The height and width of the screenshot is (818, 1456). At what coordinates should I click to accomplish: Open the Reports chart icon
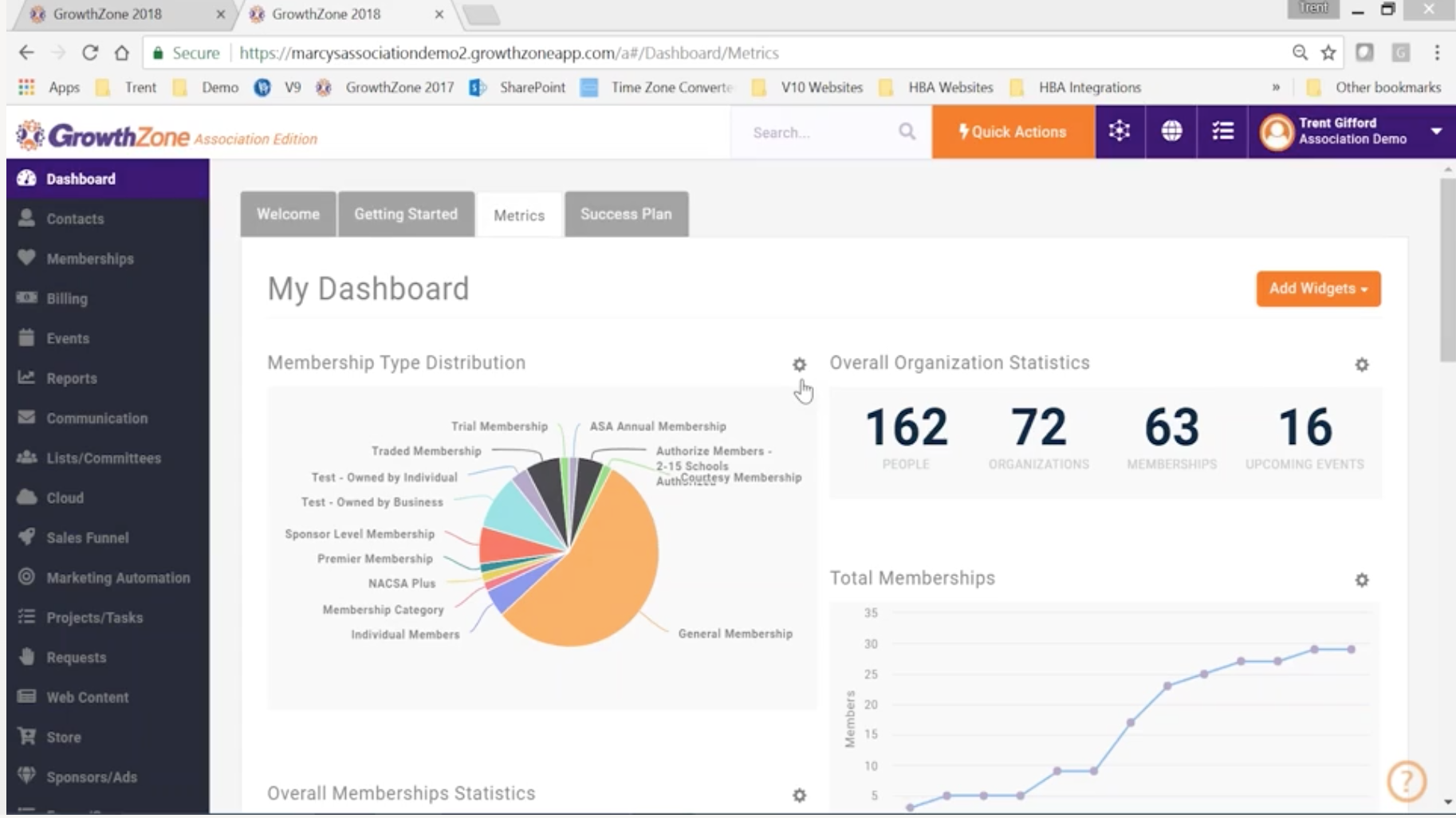[26, 377]
